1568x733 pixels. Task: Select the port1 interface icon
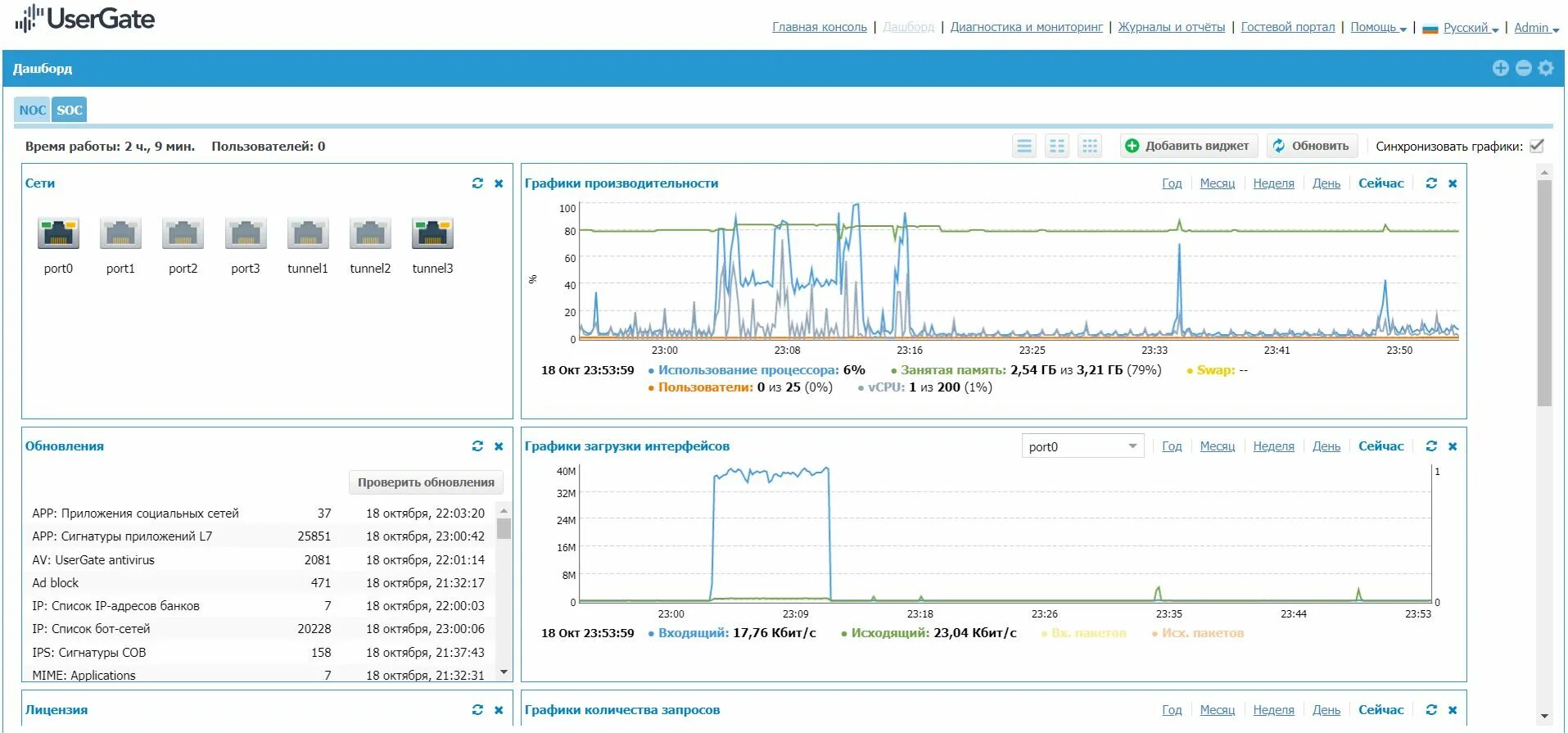pyautogui.click(x=120, y=233)
